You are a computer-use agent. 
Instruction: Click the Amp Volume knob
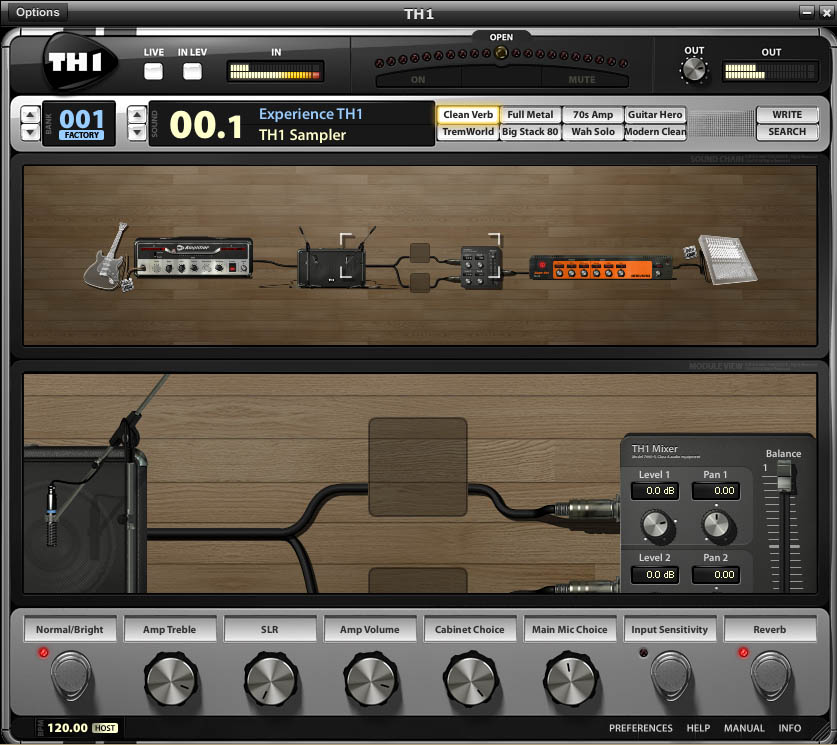click(x=370, y=679)
